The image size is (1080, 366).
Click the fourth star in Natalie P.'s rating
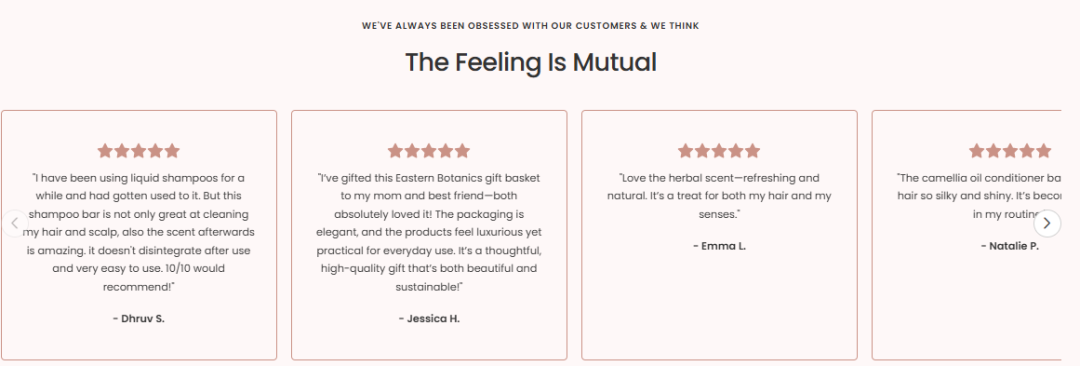[1027, 151]
